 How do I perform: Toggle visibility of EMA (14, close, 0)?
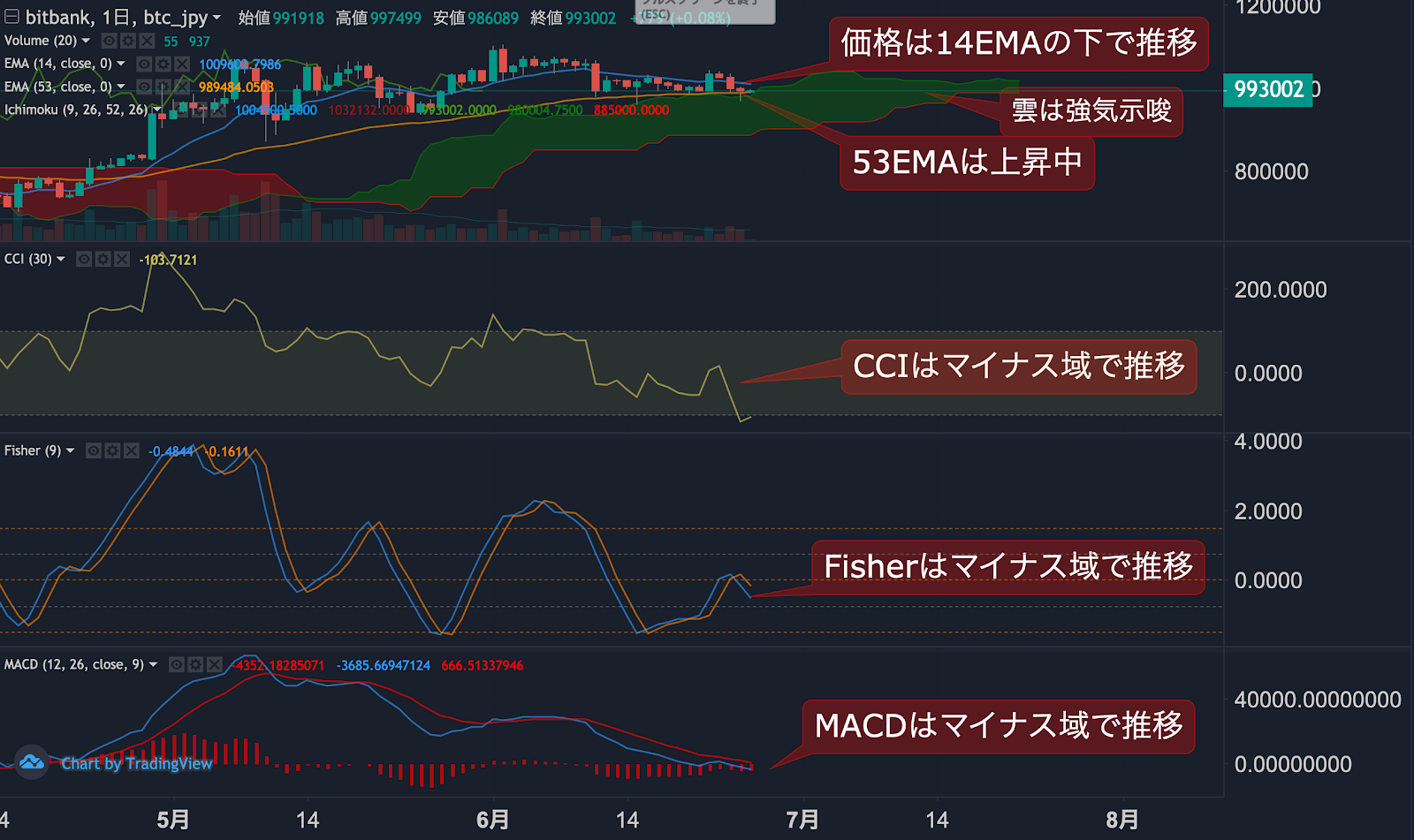point(145,64)
